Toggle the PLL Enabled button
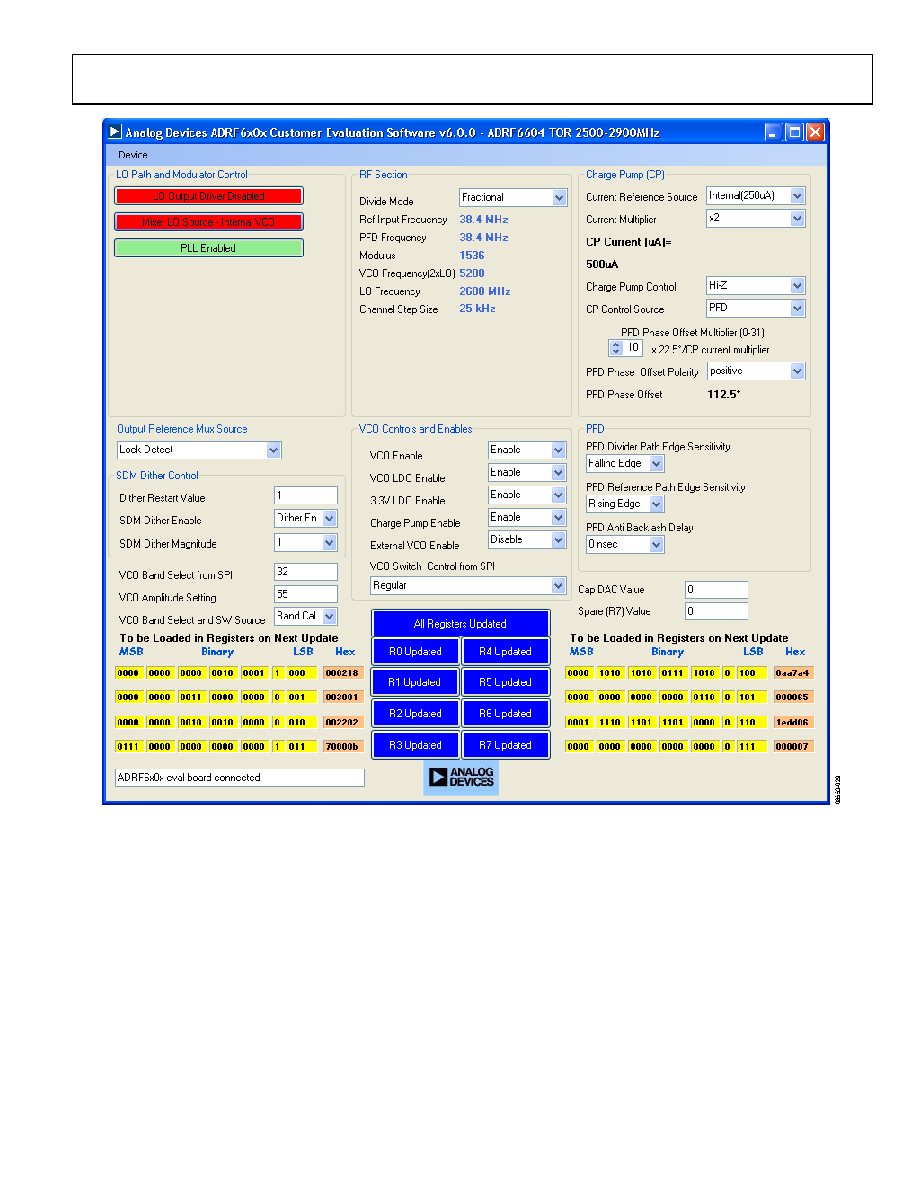The image size is (918, 1188). pyautogui.click(x=209, y=248)
